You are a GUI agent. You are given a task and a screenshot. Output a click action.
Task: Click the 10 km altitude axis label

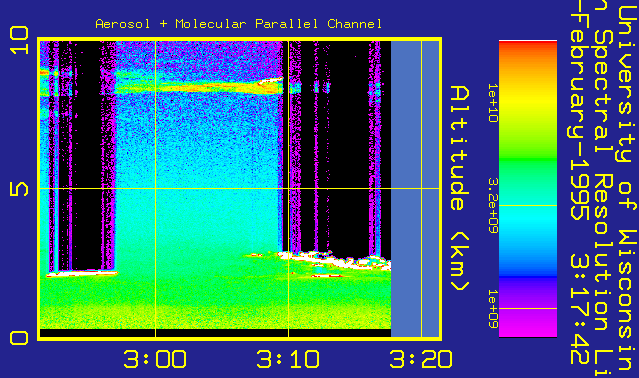20,40
